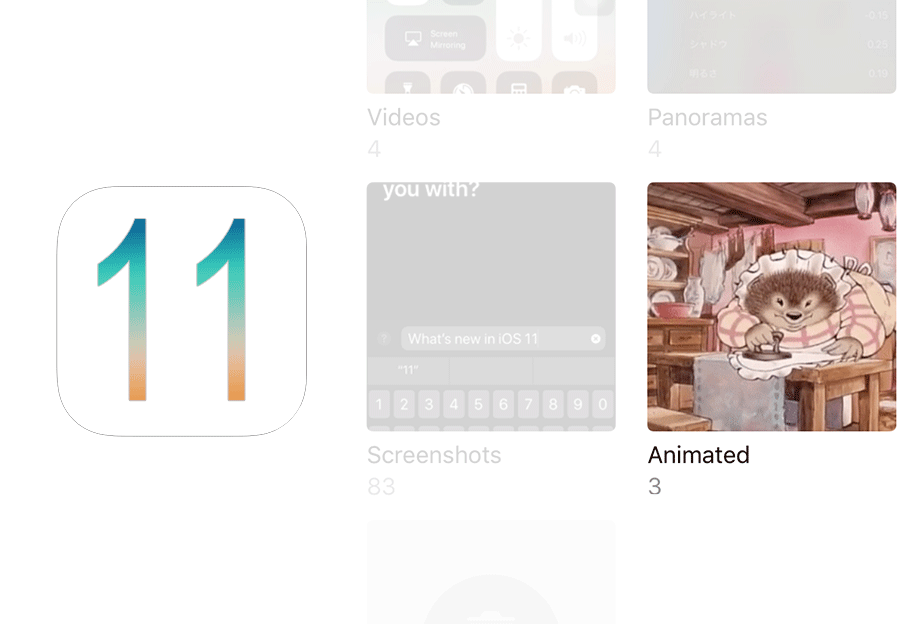
Task: Tap the 5 key on the keyboard
Action: pos(478,404)
